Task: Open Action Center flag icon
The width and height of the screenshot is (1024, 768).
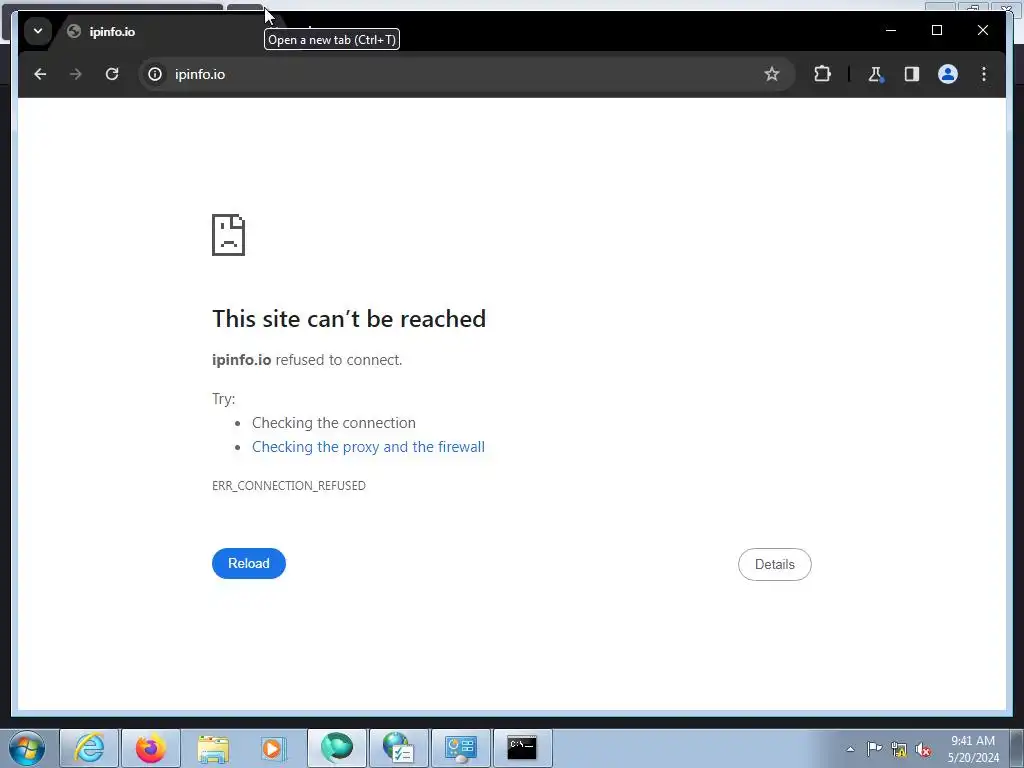Action: pos(874,749)
